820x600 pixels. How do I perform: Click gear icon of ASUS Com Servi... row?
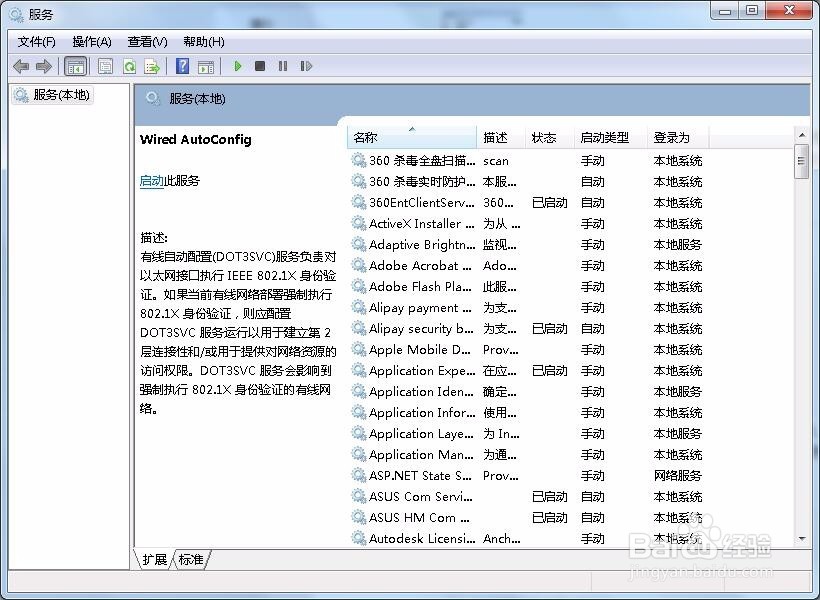pos(358,496)
